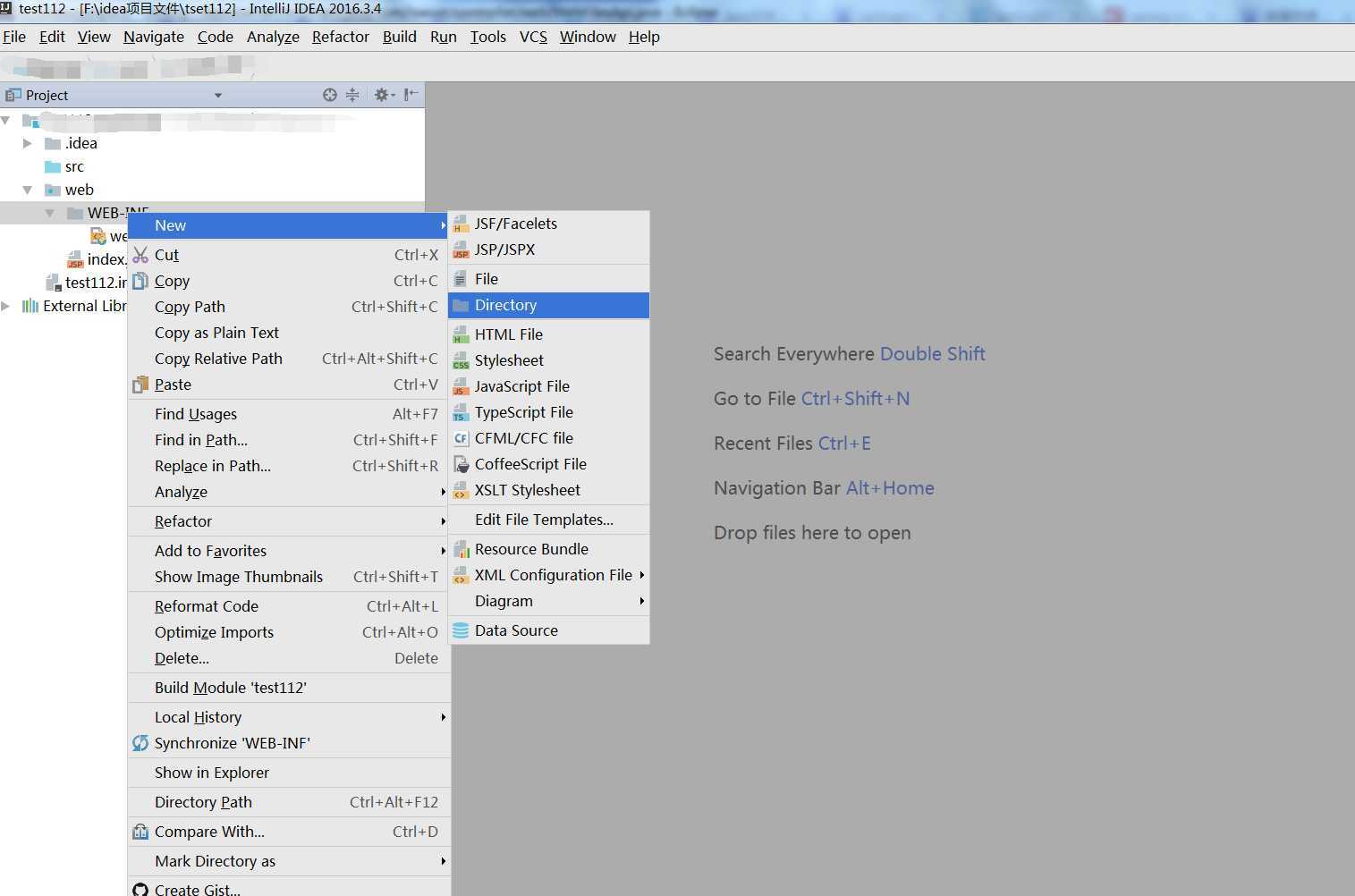Screen dimensions: 1355x896
Task: Click the hide Project panel icon
Action: (411, 95)
